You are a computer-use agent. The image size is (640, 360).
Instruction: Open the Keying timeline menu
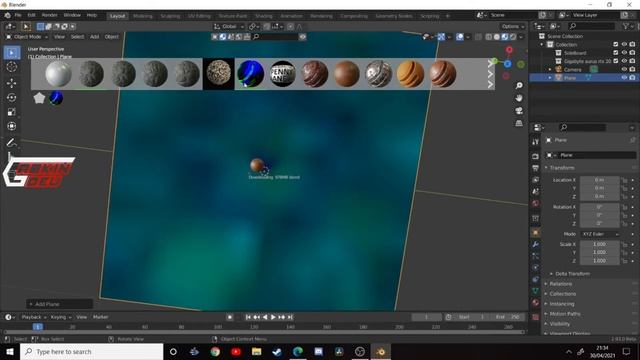point(60,317)
